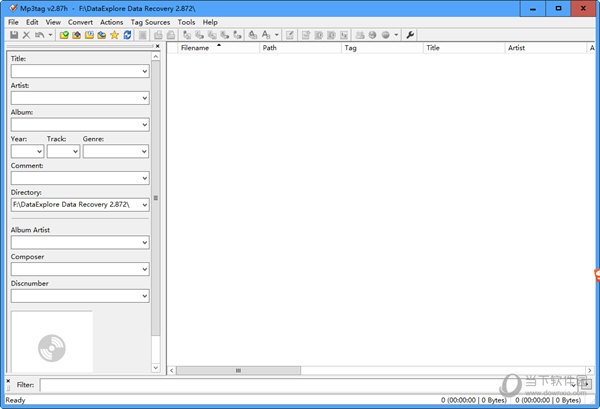Expand the Comment field dropdown
Image resolution: width=600 pixels, height=409 pixels.
click(x=145, y=178)
